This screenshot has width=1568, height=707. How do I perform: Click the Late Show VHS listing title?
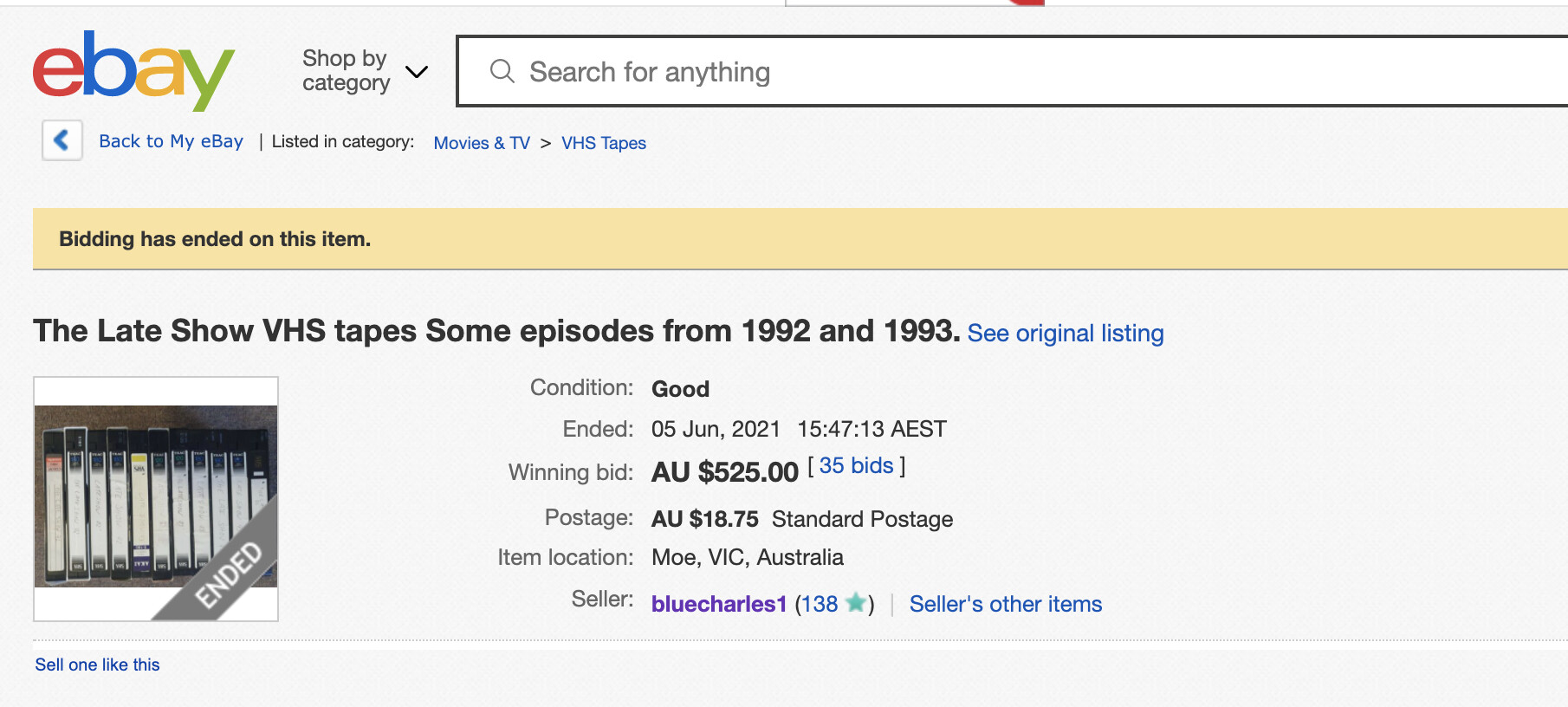[496, 331]
